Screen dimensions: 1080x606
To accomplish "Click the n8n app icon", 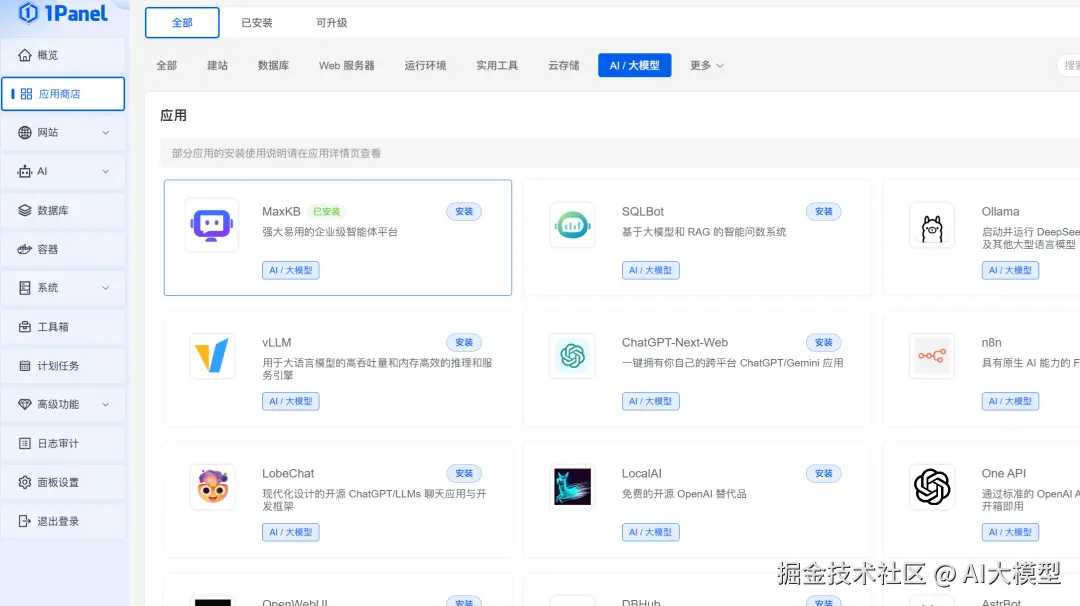I will click(931, 356).
